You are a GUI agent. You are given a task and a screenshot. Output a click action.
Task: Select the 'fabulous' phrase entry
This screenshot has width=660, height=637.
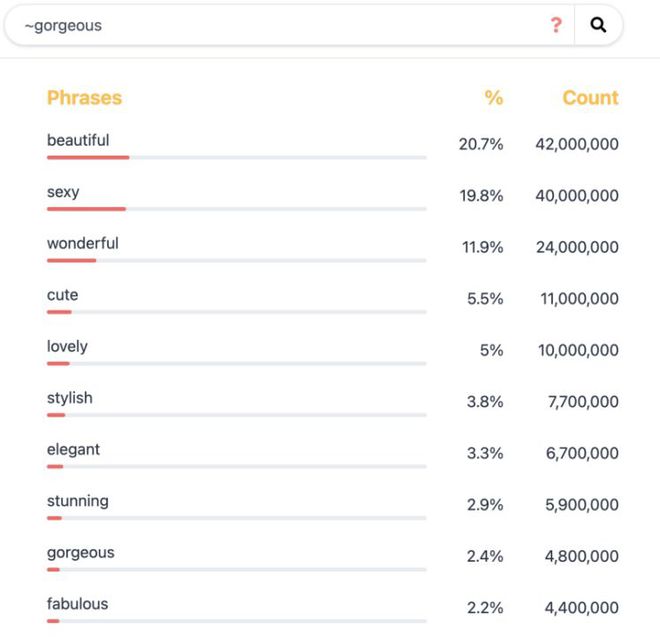tap(77, 604)
